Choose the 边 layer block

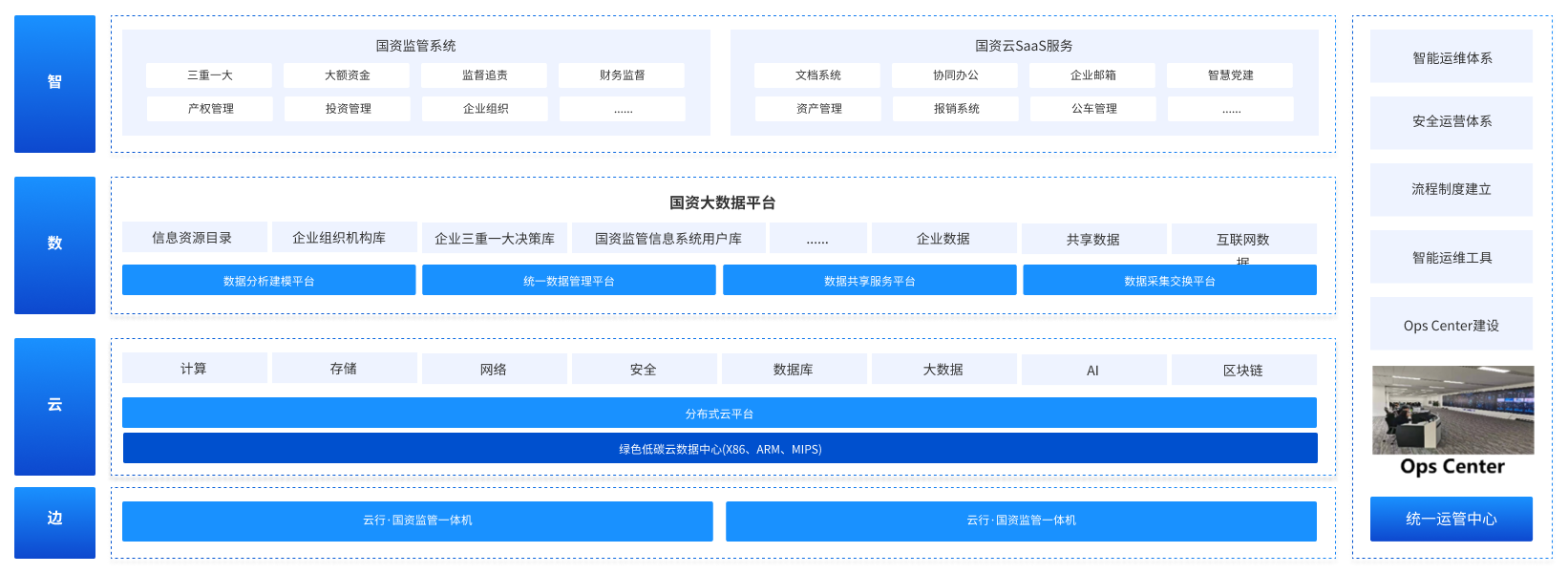coord(54,521)
